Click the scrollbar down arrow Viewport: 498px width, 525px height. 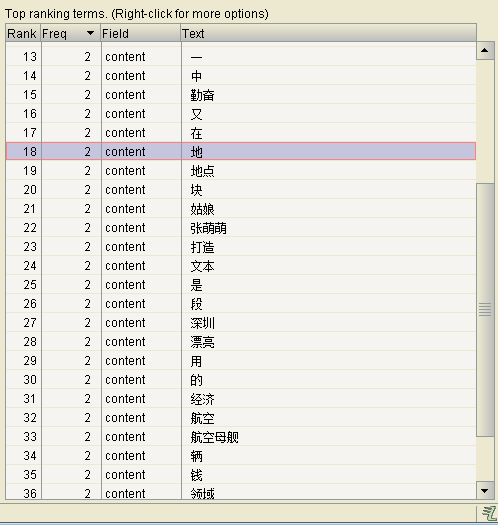coord(485,491)
